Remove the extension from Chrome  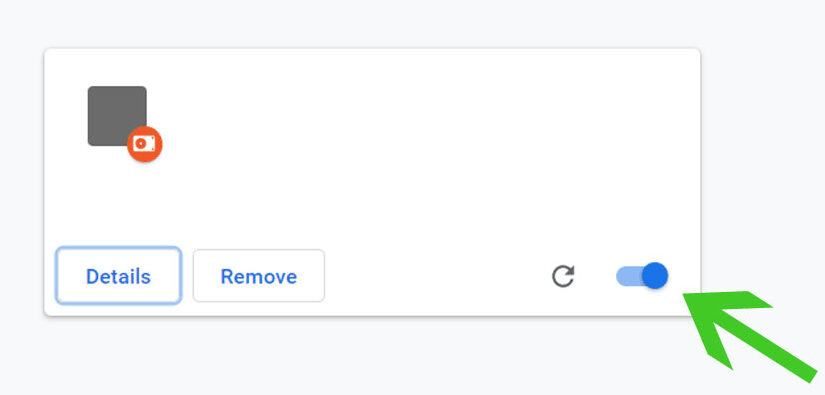coord(259,276)
